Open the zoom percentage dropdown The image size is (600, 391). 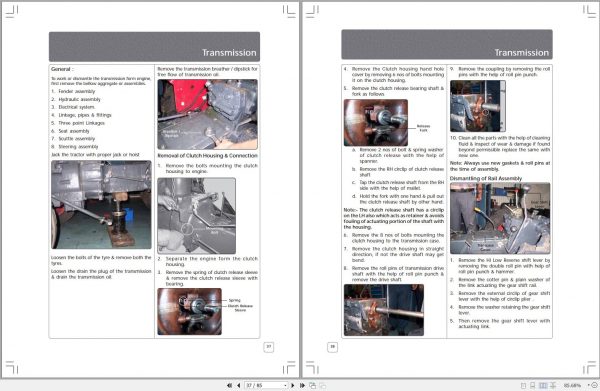589,385
